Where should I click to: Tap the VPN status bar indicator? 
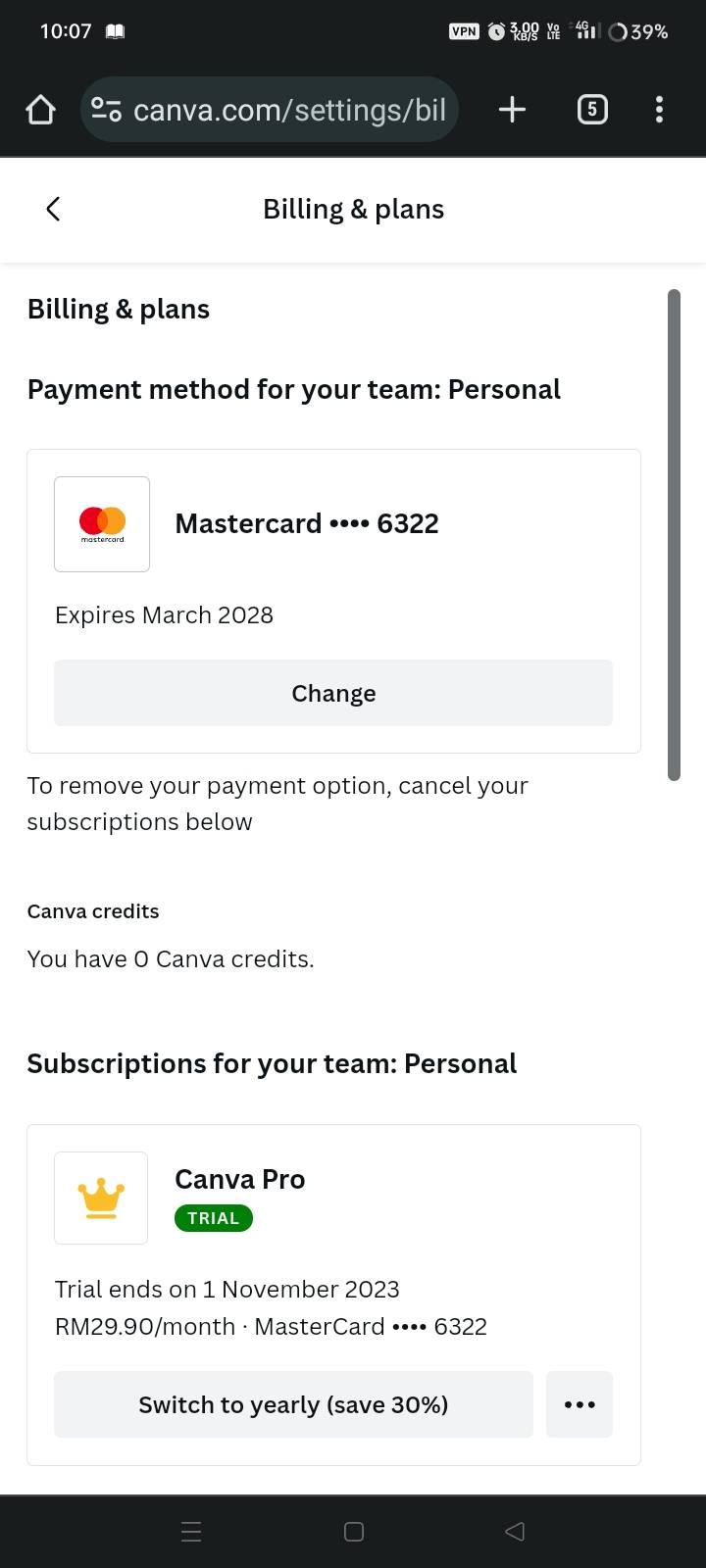pyautogui.click(x=464, y=31)
